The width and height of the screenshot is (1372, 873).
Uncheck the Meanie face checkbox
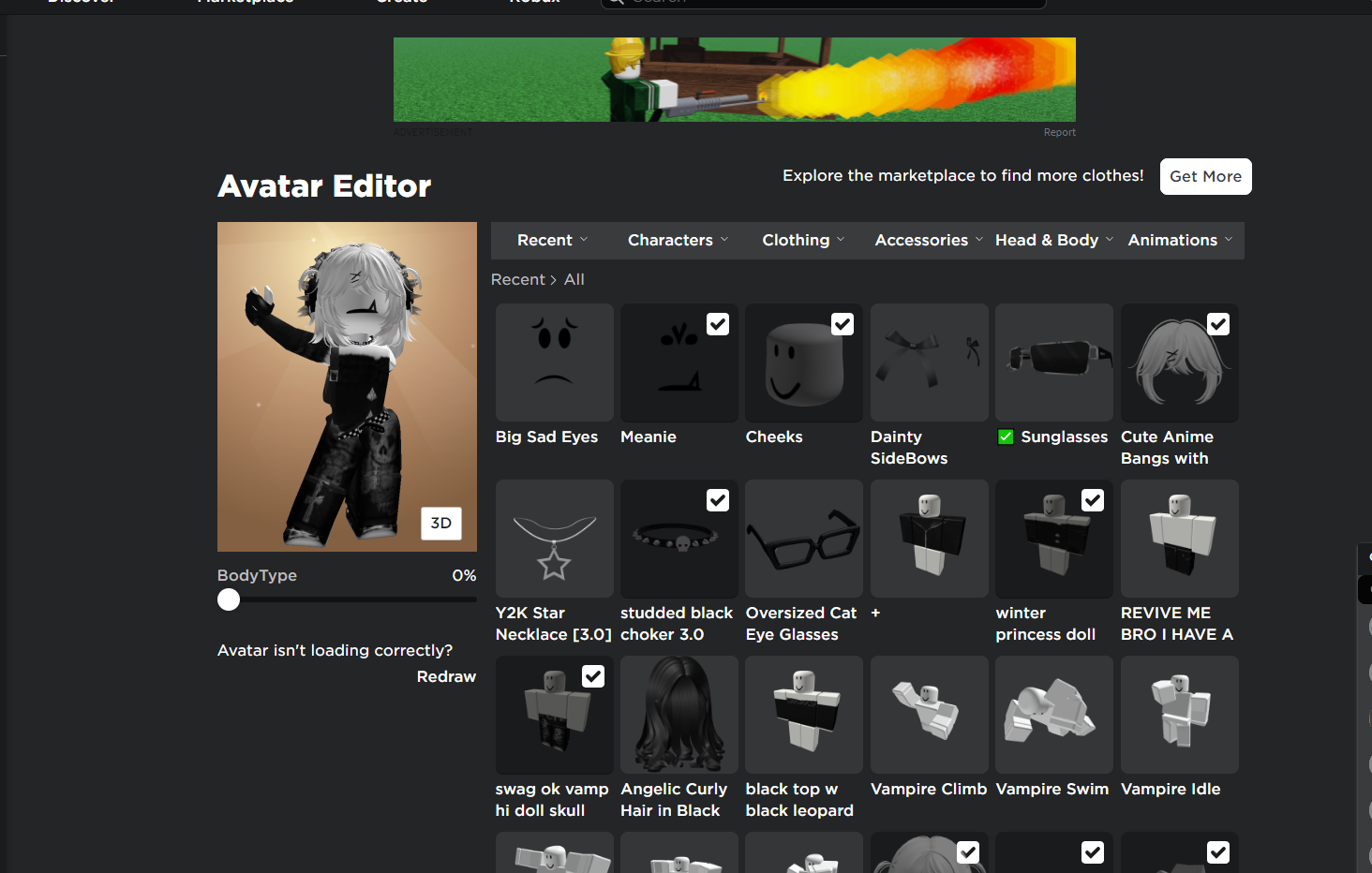coord(718,324)
